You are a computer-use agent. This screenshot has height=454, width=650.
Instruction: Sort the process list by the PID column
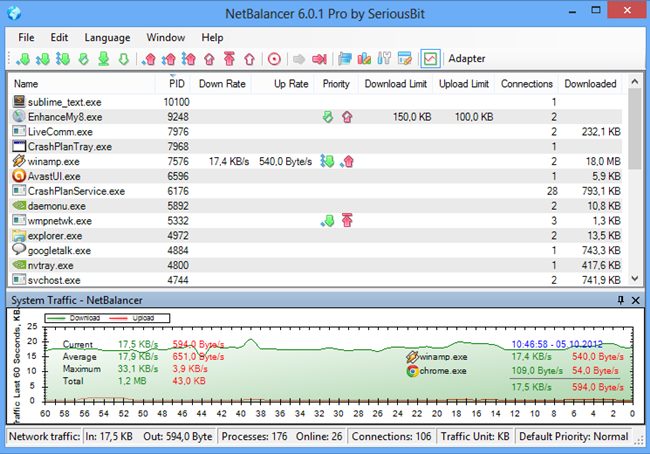[x=176, y=84]
